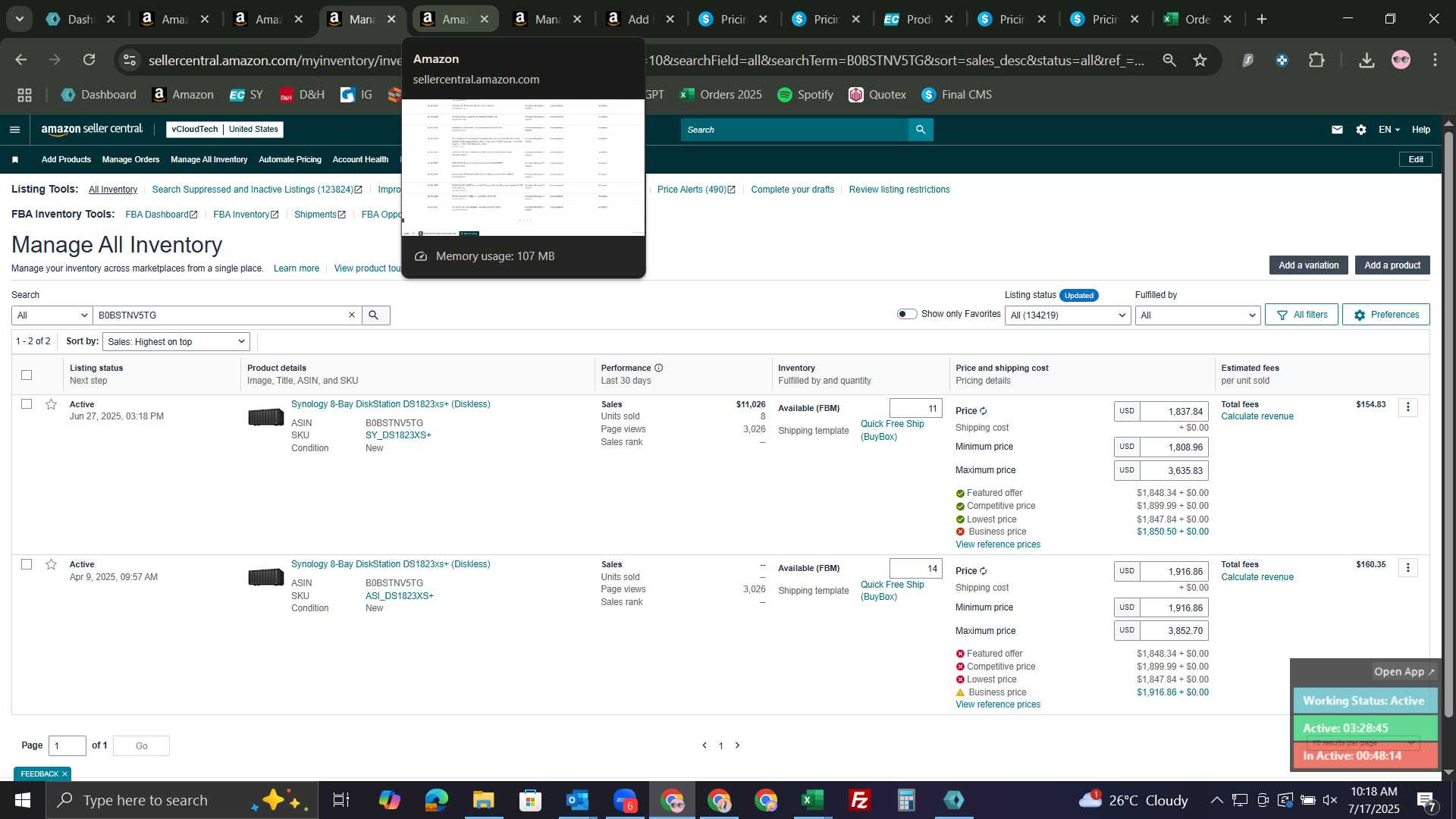Go to the next results page arrow
Image resolution: width=1456 pixels, height=819 pixels.
(x=737, y=745)
